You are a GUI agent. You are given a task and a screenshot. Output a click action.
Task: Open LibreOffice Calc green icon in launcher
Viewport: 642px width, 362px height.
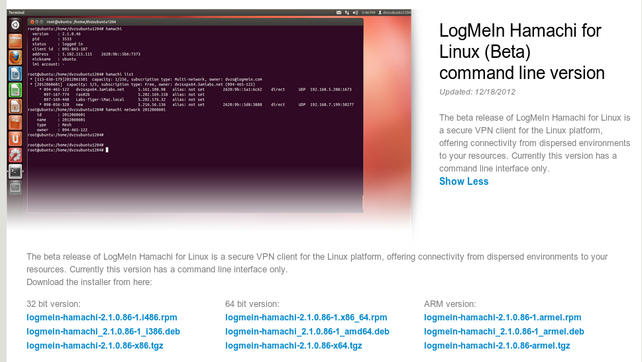pos(15,90)
